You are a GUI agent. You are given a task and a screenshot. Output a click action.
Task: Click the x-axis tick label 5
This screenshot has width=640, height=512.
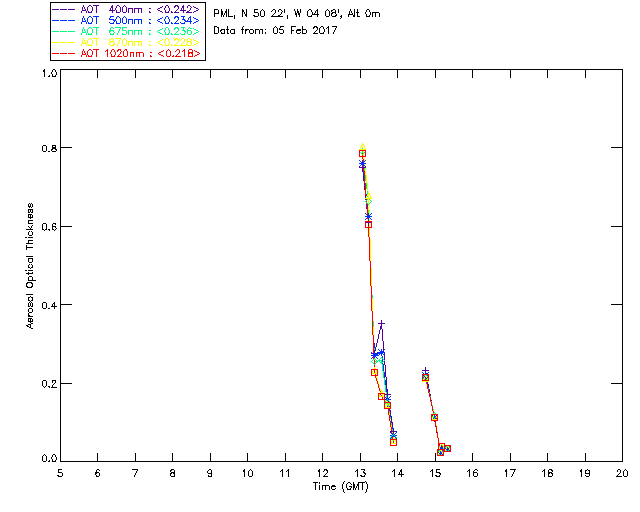click(x=60, y=473)
